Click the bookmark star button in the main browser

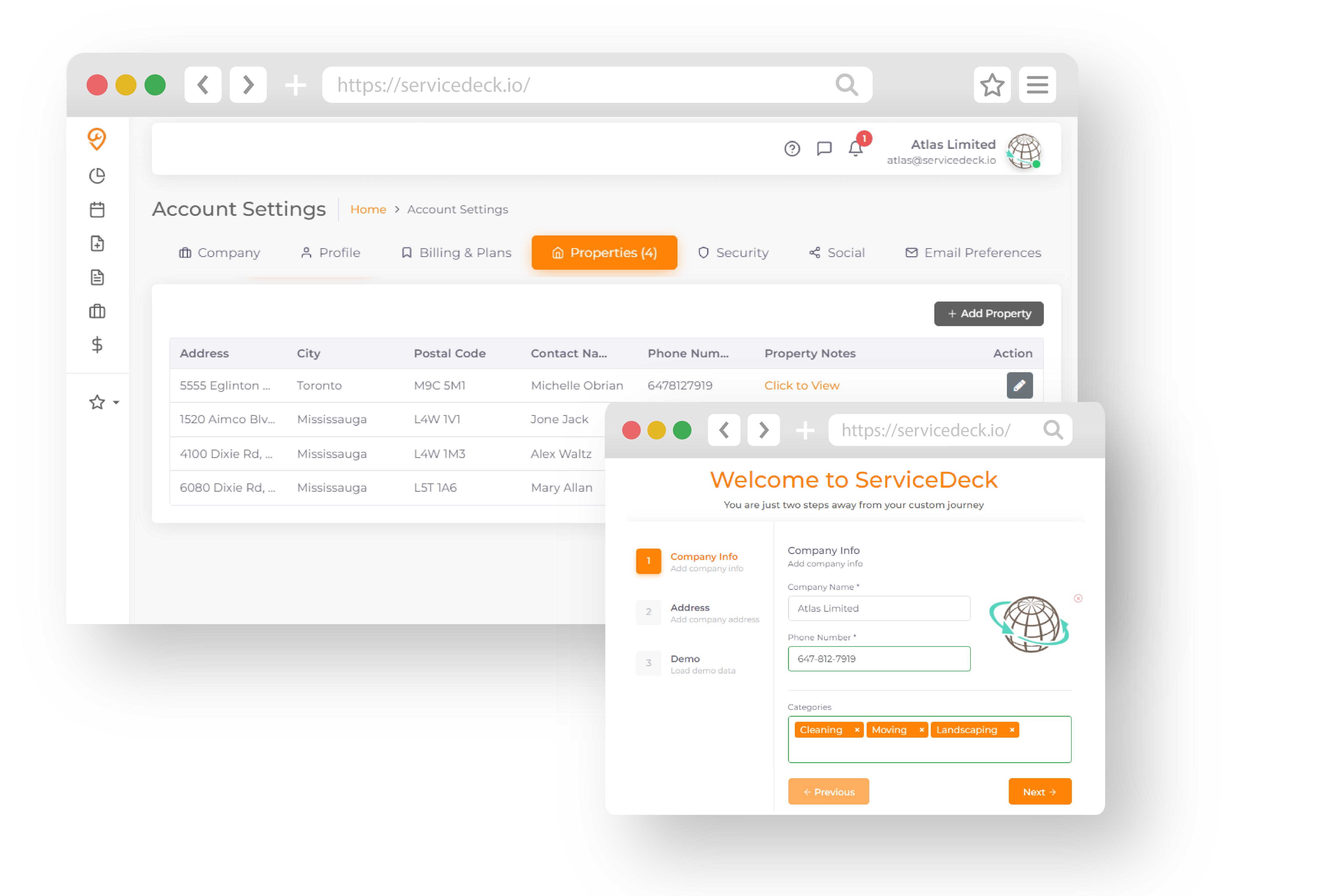point(992,85)
